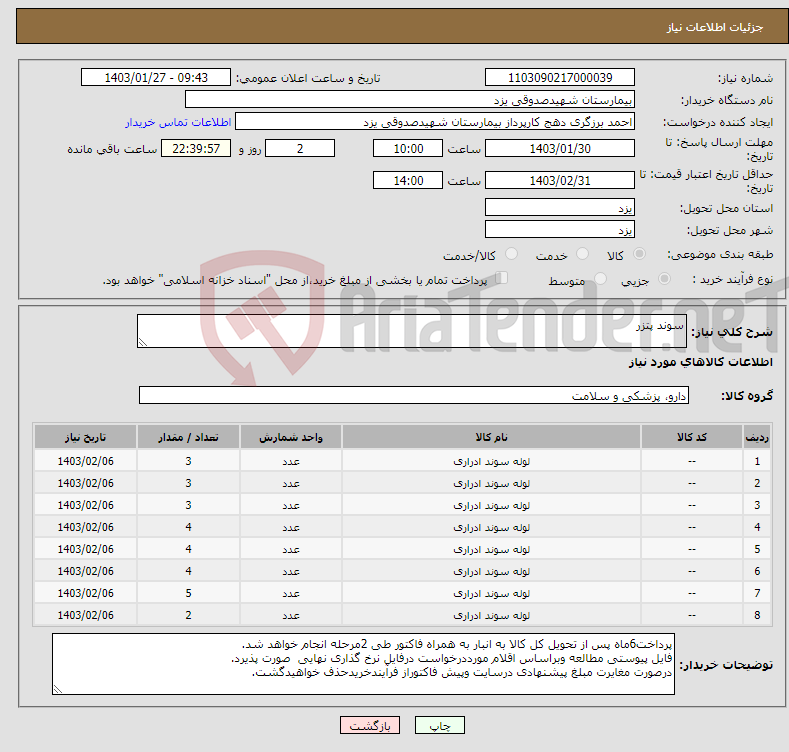Click لوله سوند ادراری in row 4
The height and width of the screenshot is (752, 789).
coord(492,528)
